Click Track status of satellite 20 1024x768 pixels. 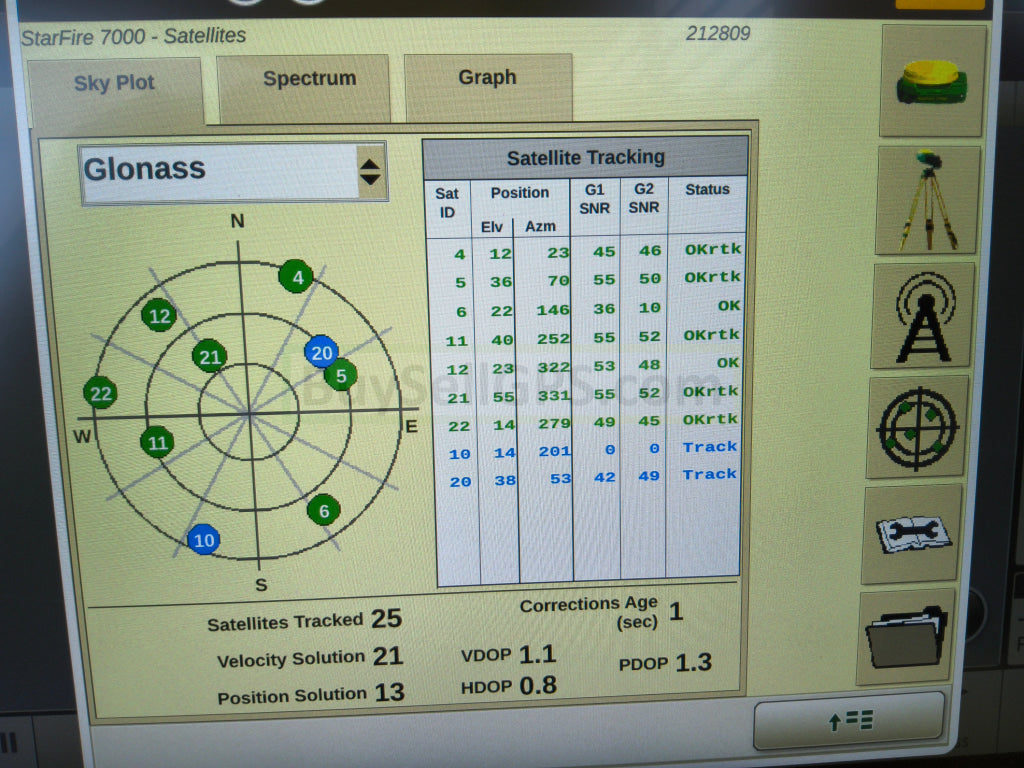coord(709,474)
